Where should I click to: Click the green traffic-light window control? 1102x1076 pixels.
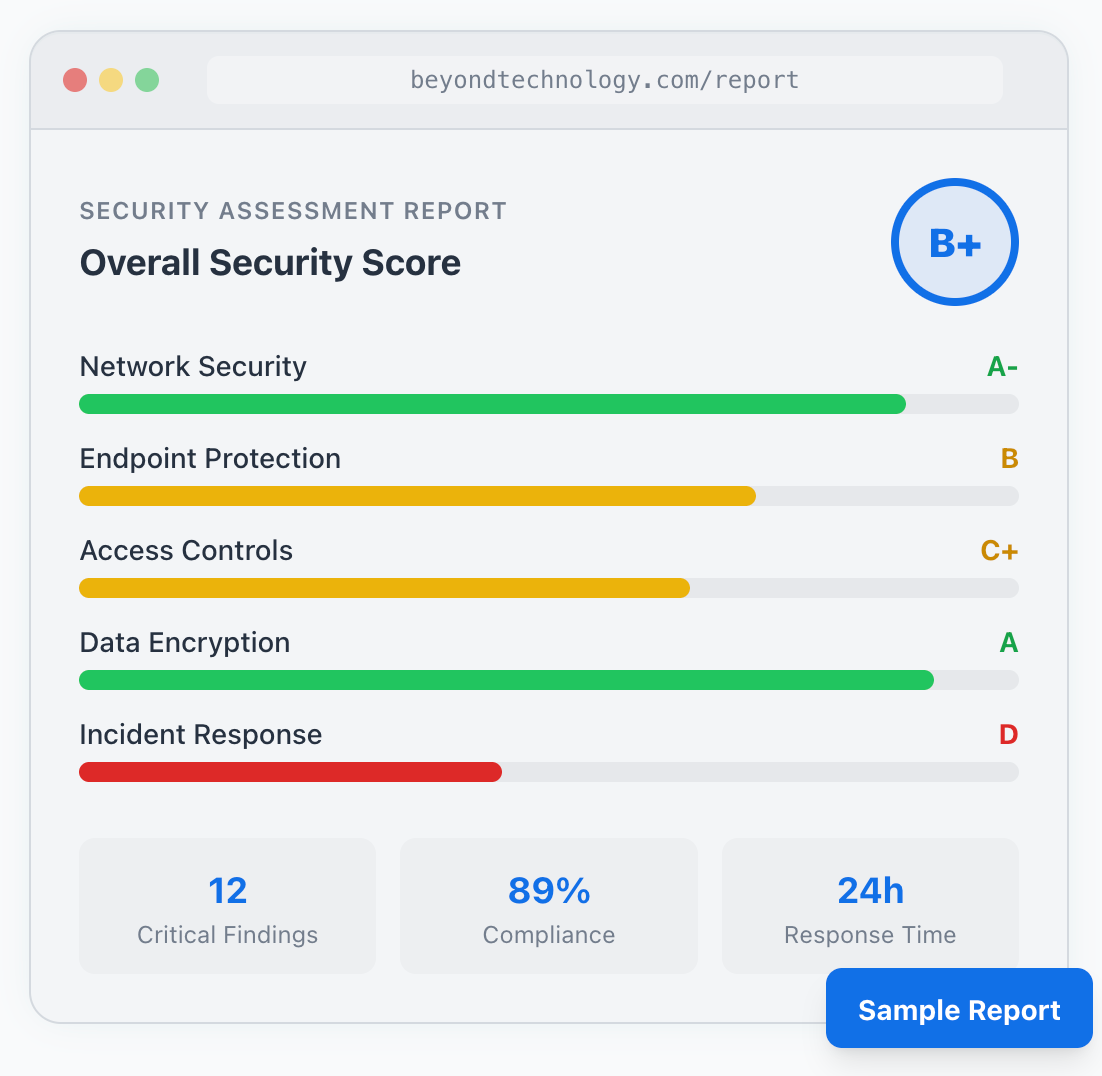tap(147, 80)
